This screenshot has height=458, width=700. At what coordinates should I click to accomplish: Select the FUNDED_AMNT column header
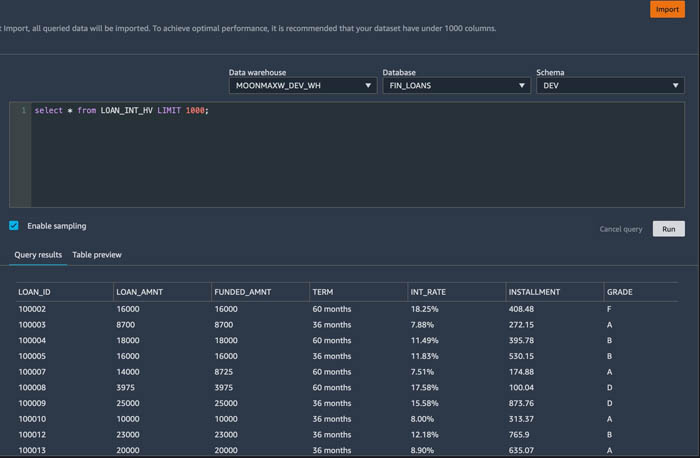pos(242,292)
